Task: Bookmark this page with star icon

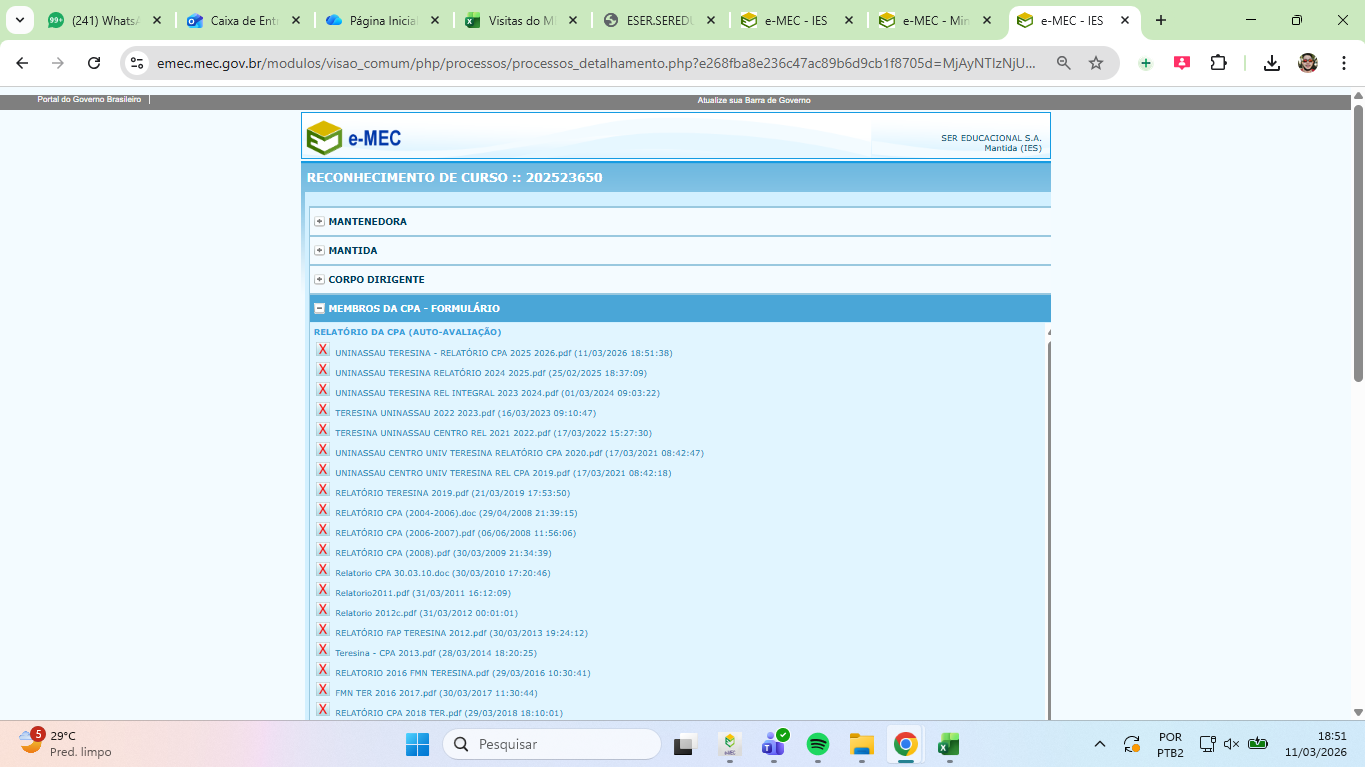Action: click(x=1096, y=63)
